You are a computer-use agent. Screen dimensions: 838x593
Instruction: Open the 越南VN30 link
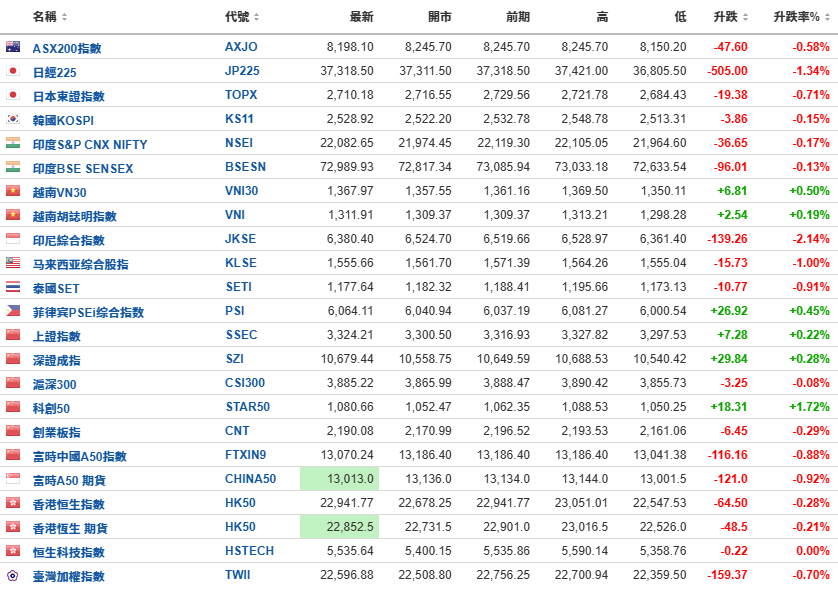pos(59,192)
